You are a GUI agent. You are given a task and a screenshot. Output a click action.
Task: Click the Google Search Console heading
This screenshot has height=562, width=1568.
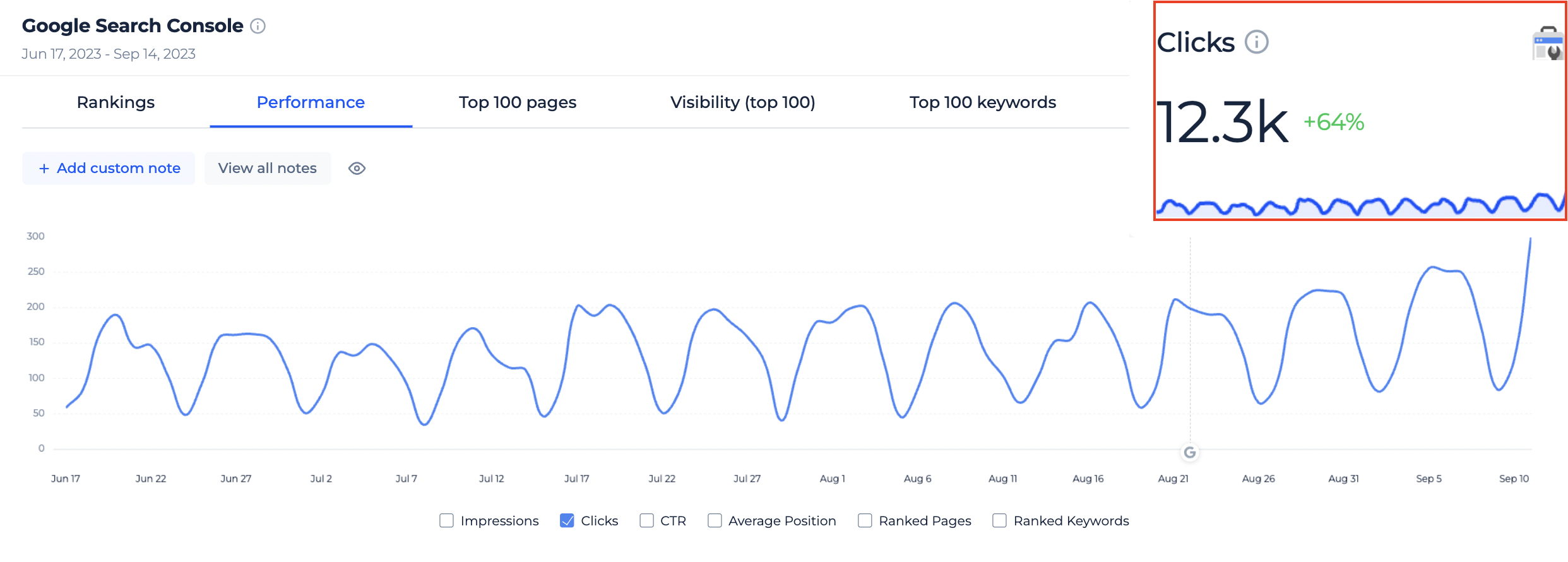tap(133, 26)
